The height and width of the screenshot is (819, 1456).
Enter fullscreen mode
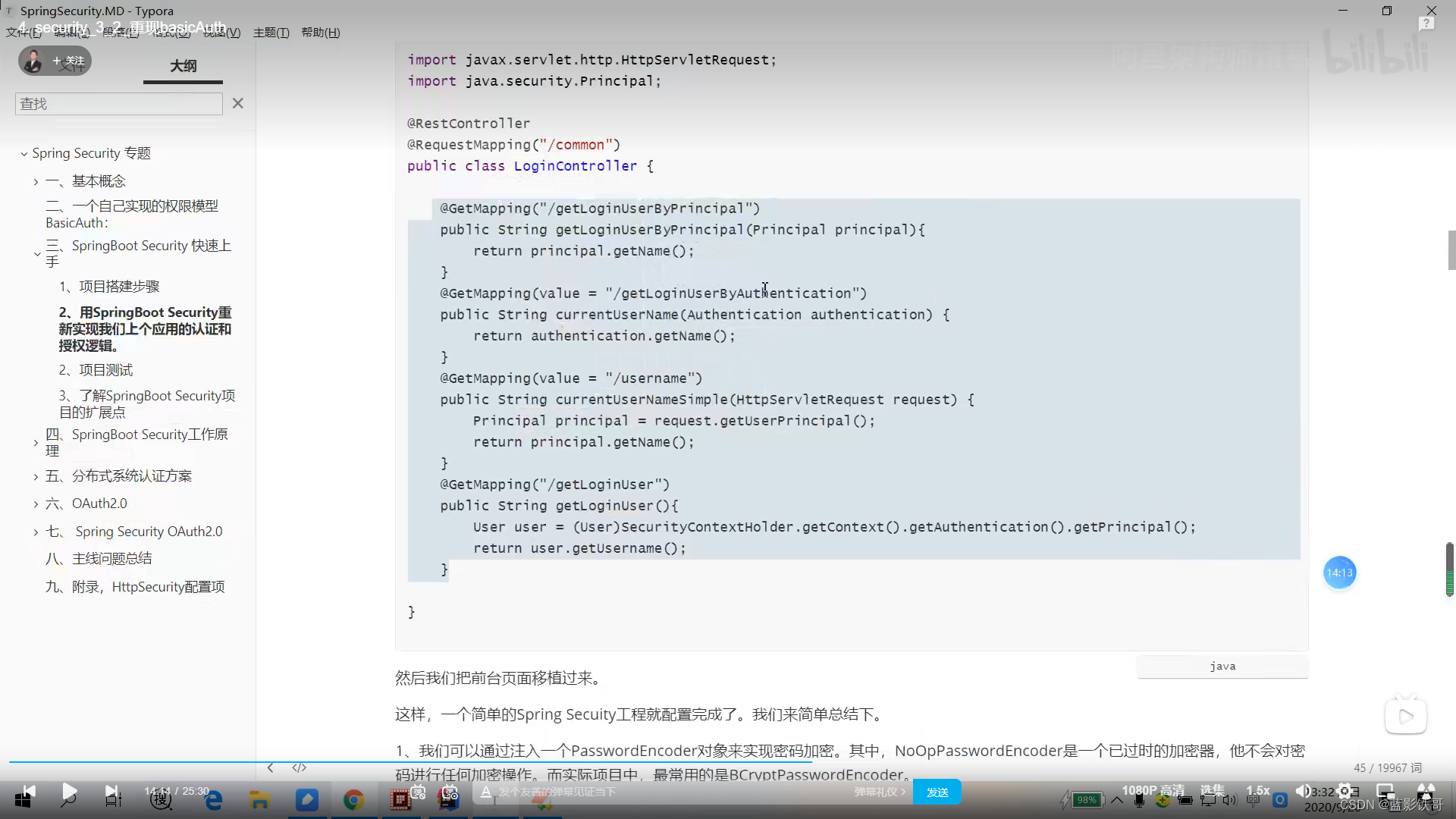(x=1426, y=791)
